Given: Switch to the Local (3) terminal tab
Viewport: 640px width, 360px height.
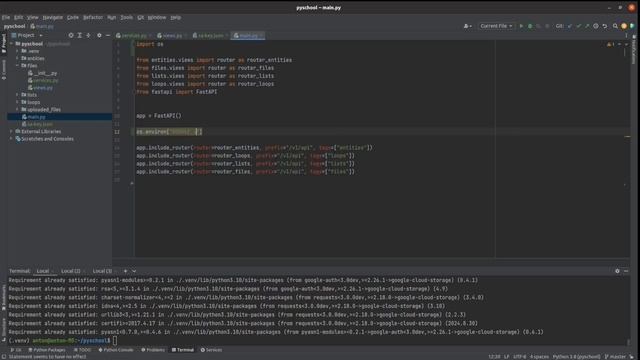Looking at the screenshot, I should tap(102, 271).
